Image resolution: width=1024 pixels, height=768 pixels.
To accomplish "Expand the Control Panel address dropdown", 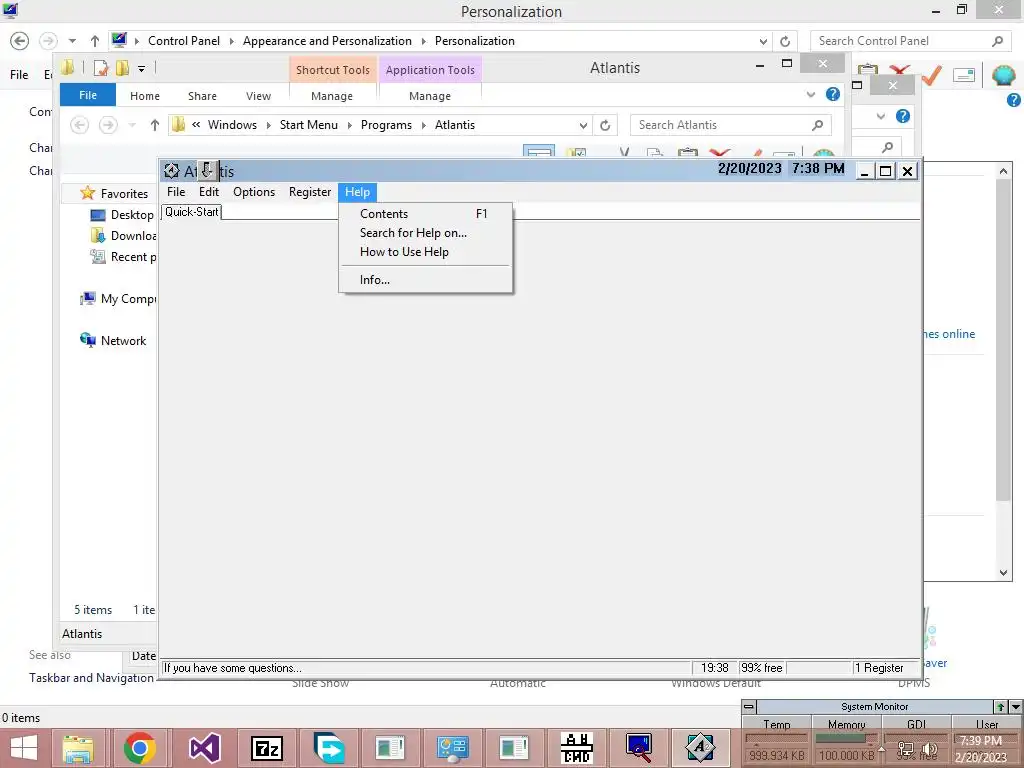I will tap(763, 41).
